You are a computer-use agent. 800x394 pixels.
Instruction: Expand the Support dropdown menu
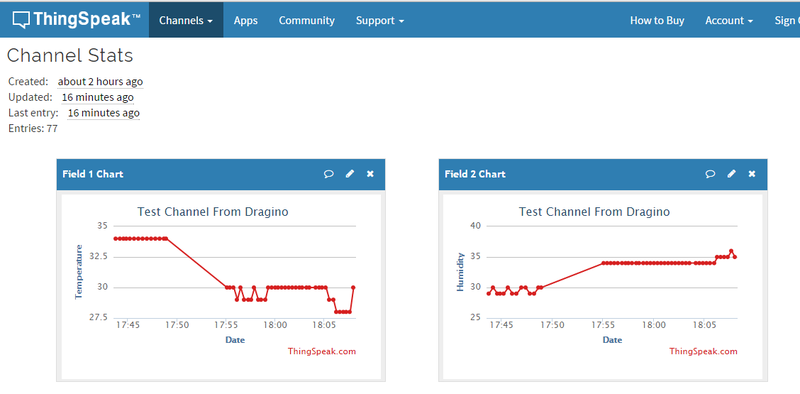point(380,20)
